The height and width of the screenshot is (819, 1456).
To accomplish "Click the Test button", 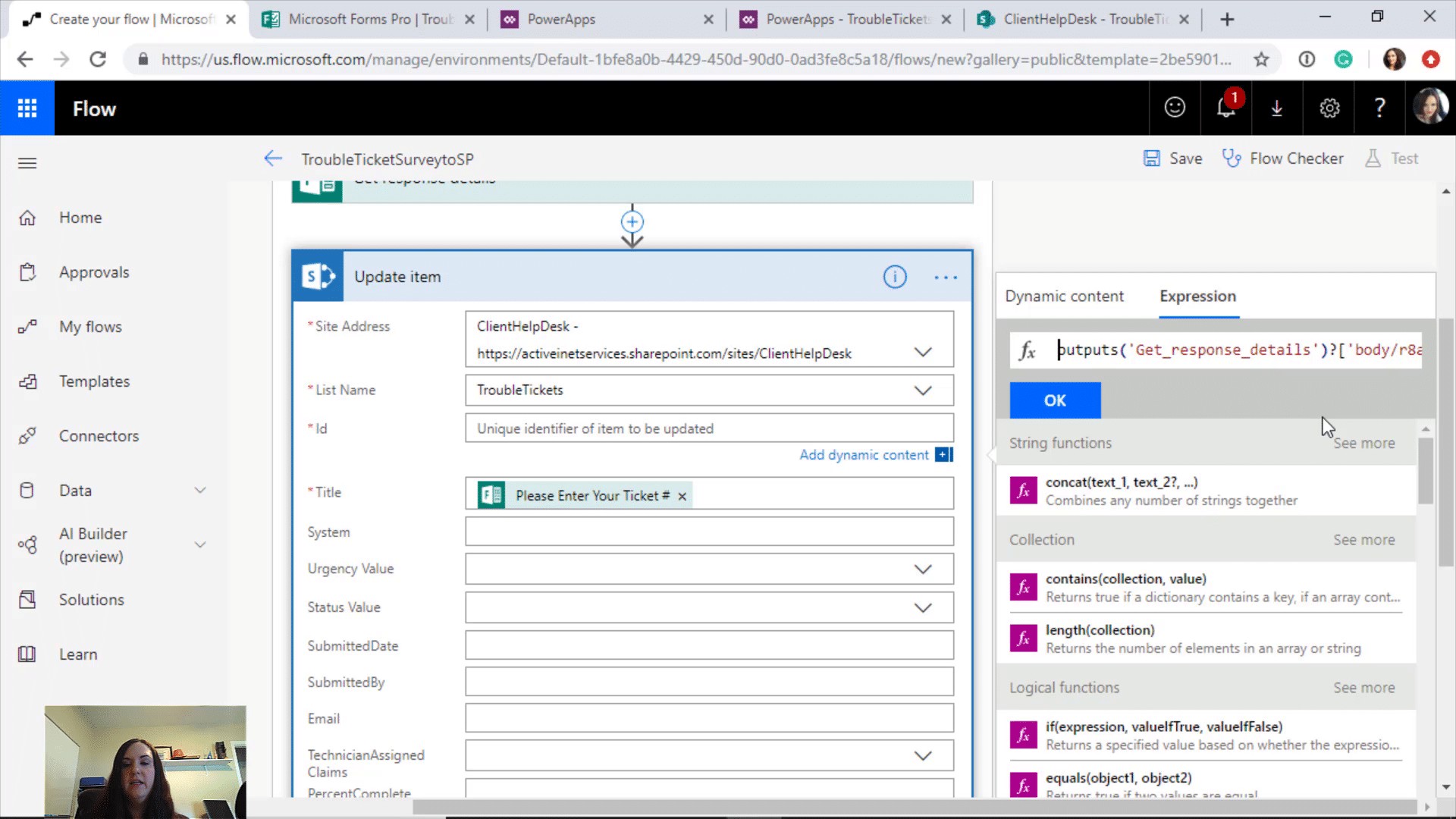I will tap(1392, 158).
